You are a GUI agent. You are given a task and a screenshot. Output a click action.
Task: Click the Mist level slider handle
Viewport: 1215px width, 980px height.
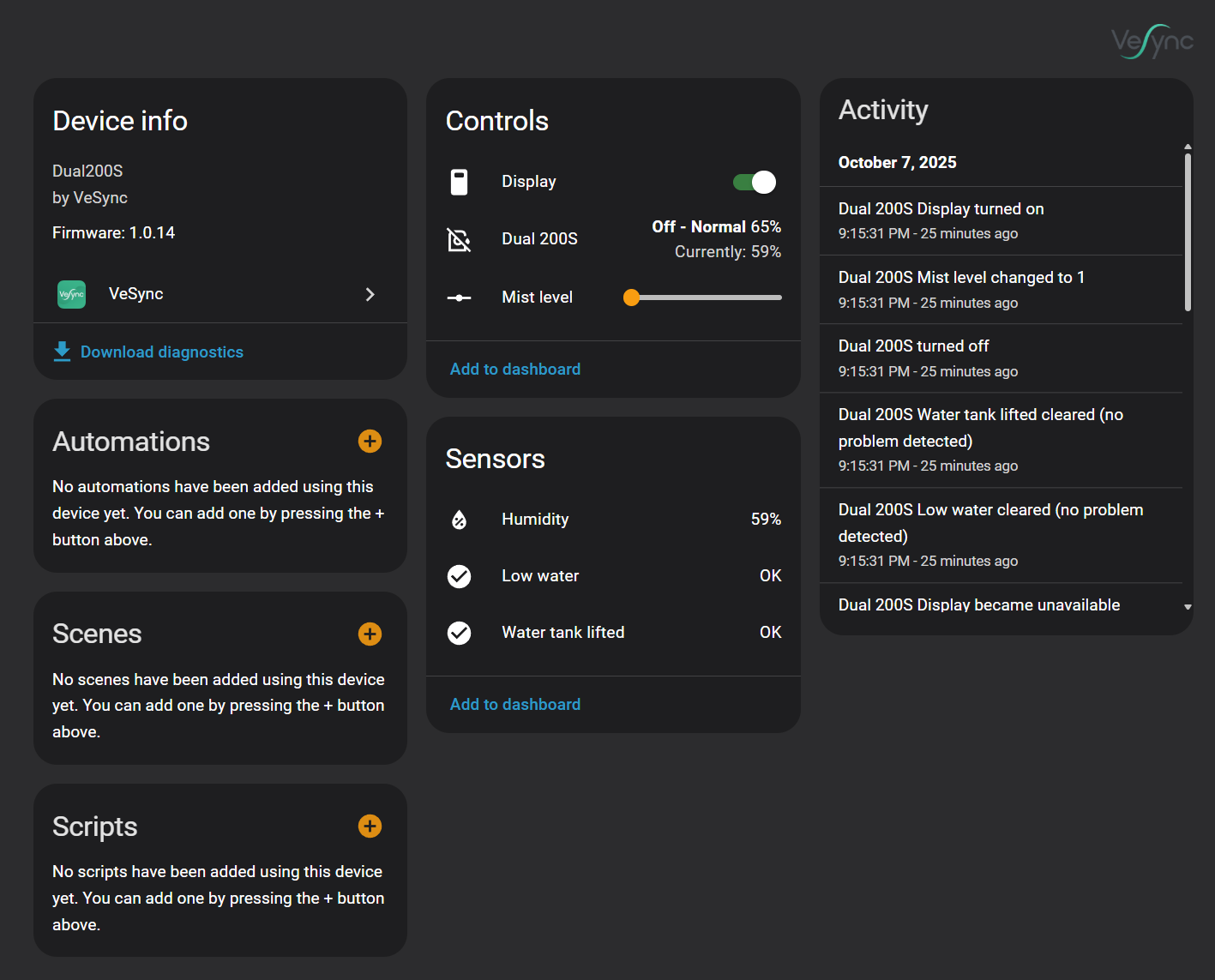[632, 298]
